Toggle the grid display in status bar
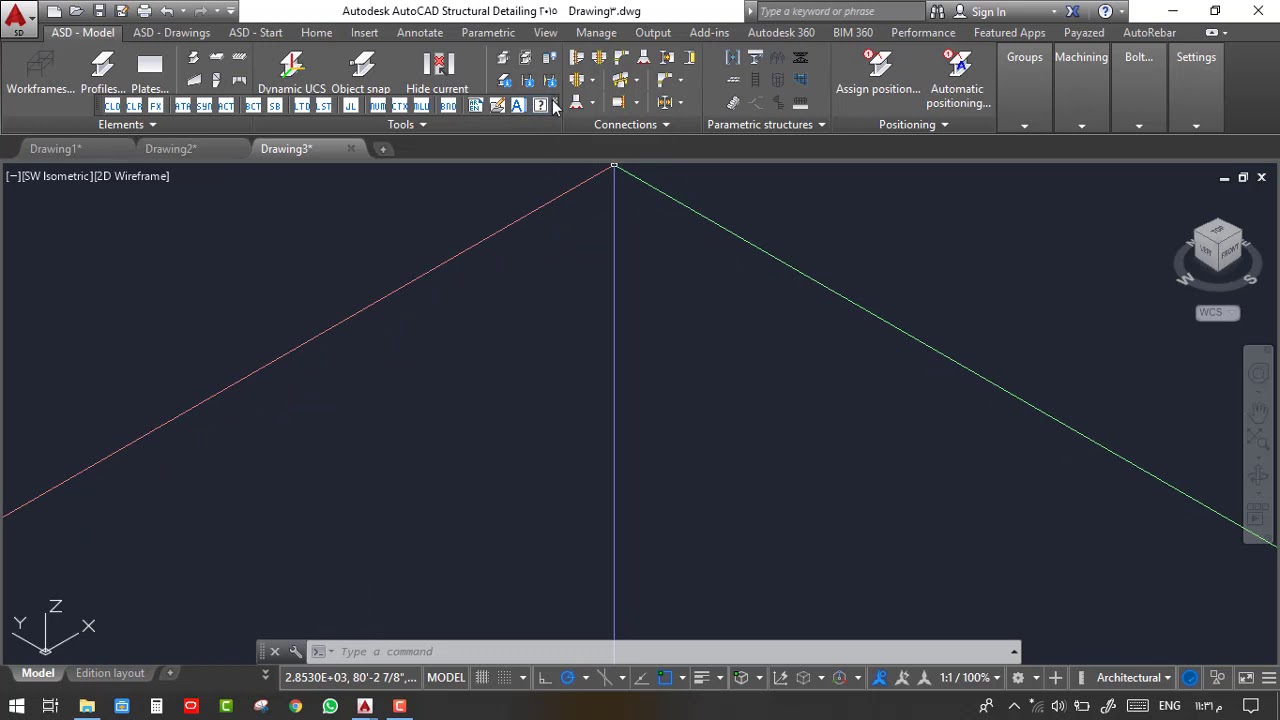 [x=482, y=678]
